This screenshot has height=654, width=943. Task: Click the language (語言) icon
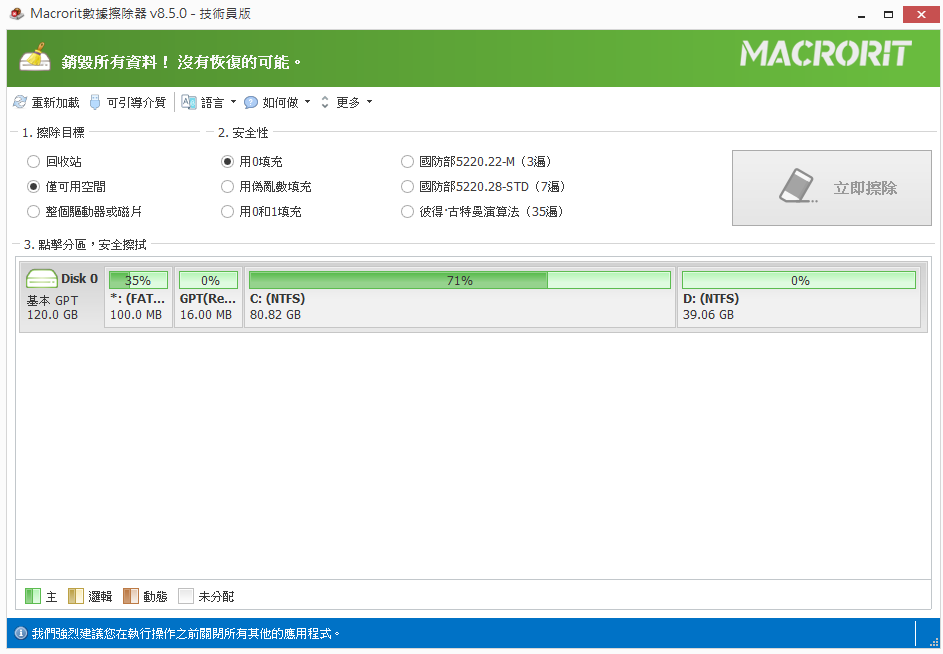point(189,102)
